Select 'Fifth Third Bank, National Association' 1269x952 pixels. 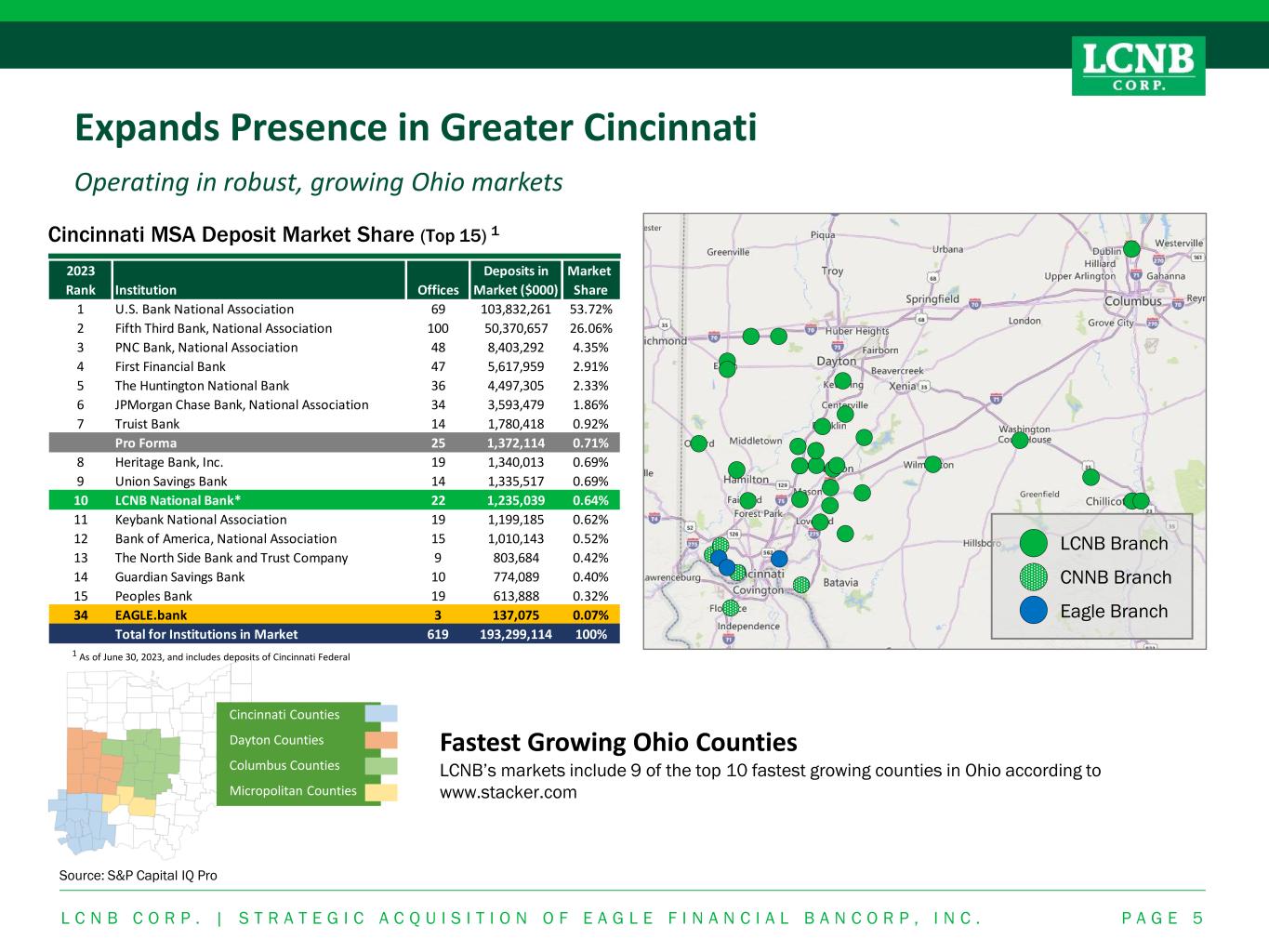pos(223,328)
